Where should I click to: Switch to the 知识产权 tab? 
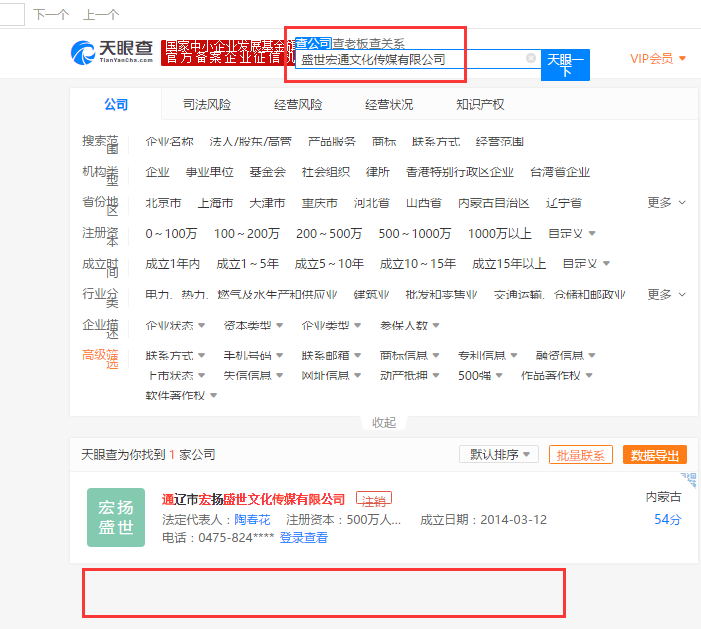[480, 105]
